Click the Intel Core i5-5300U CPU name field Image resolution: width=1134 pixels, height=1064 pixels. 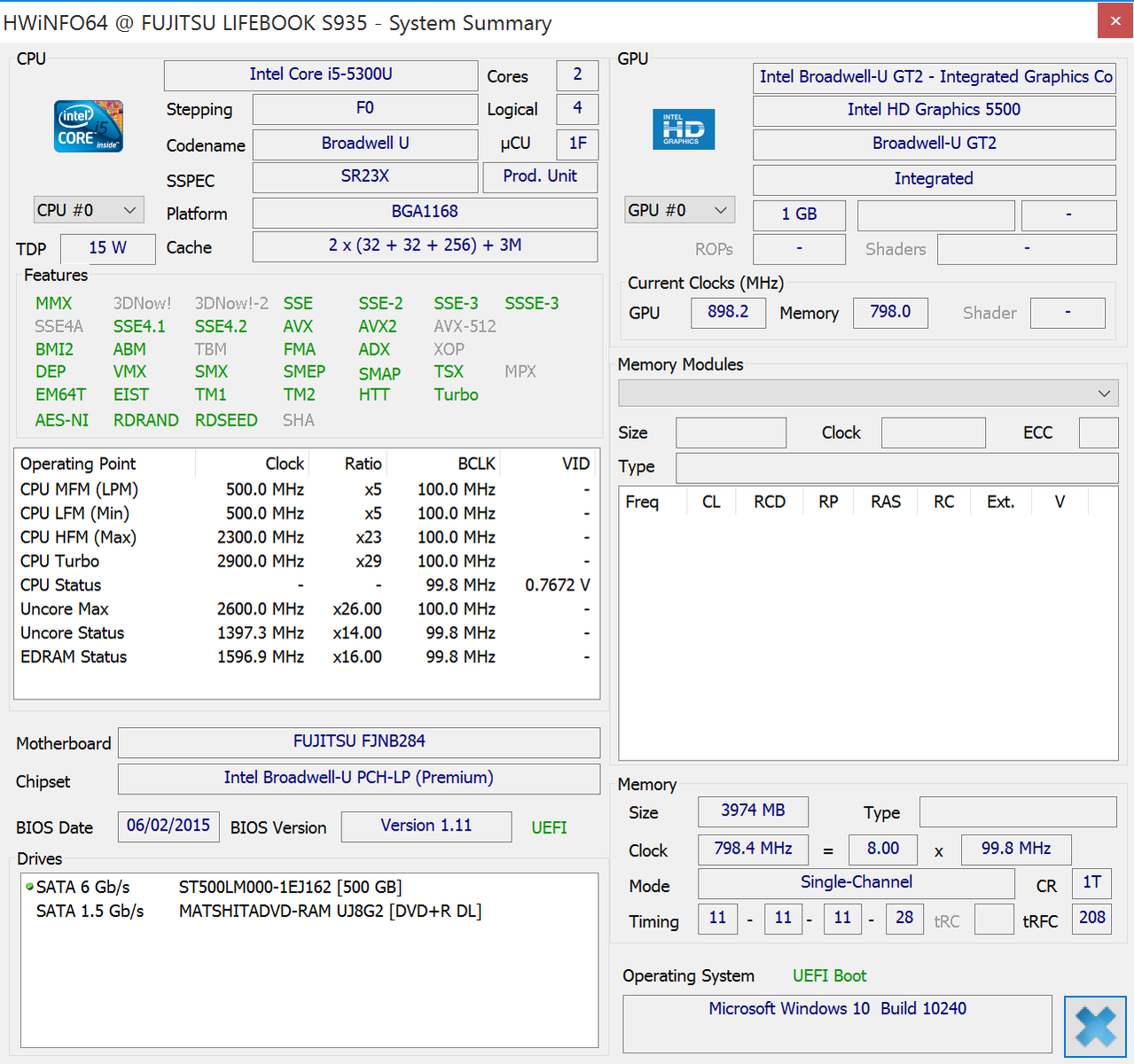pos(321,74)
